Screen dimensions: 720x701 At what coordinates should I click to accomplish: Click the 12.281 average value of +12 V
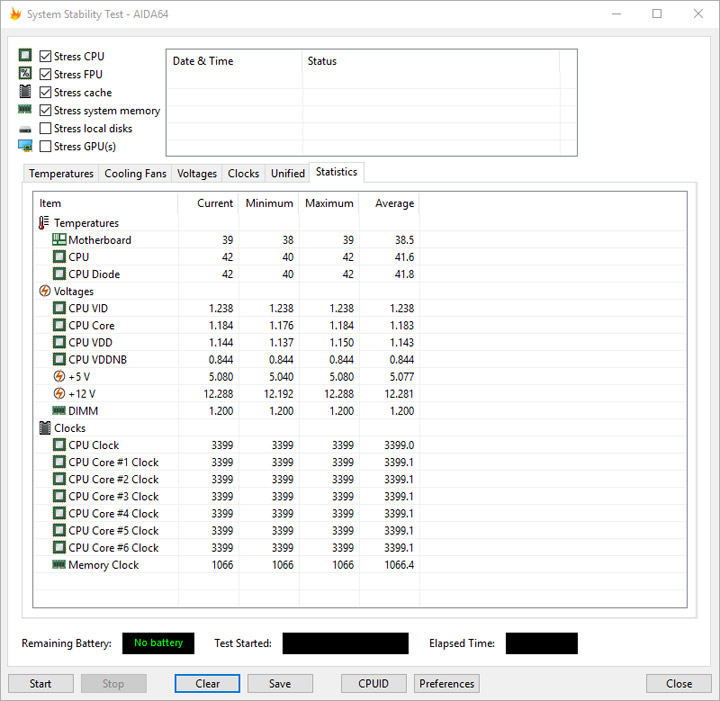point(399,394)
